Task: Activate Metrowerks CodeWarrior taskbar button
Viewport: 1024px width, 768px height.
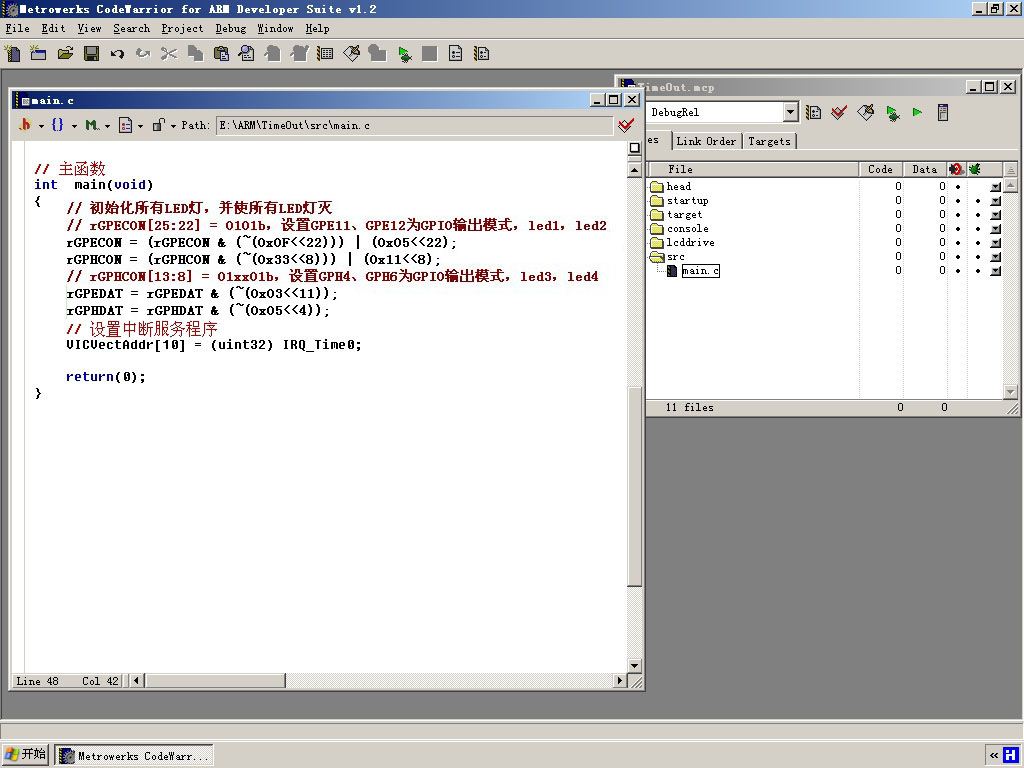Action: pos(134,756)
